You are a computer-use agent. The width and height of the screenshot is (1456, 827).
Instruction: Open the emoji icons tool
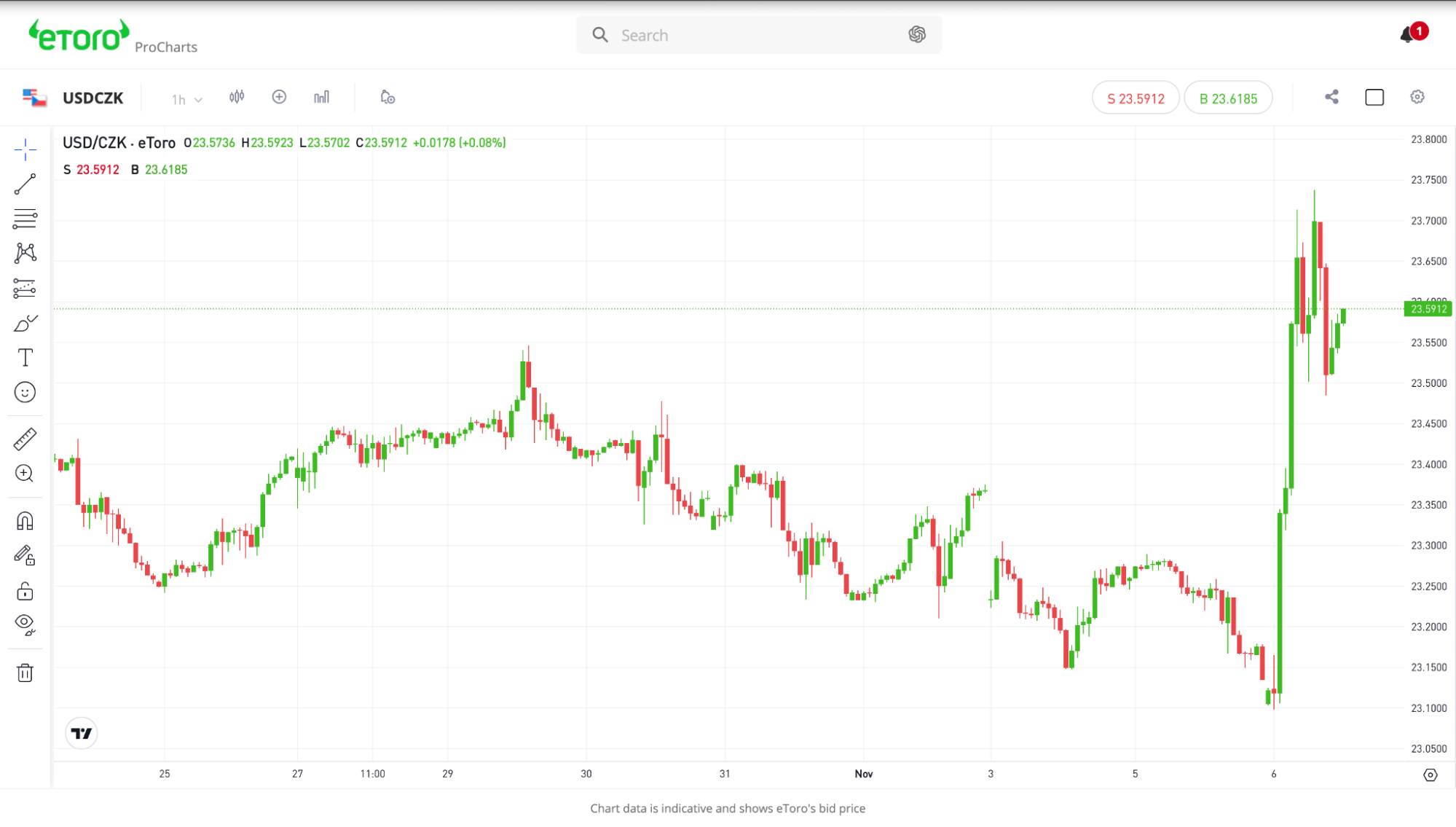[x=25, y=393]
